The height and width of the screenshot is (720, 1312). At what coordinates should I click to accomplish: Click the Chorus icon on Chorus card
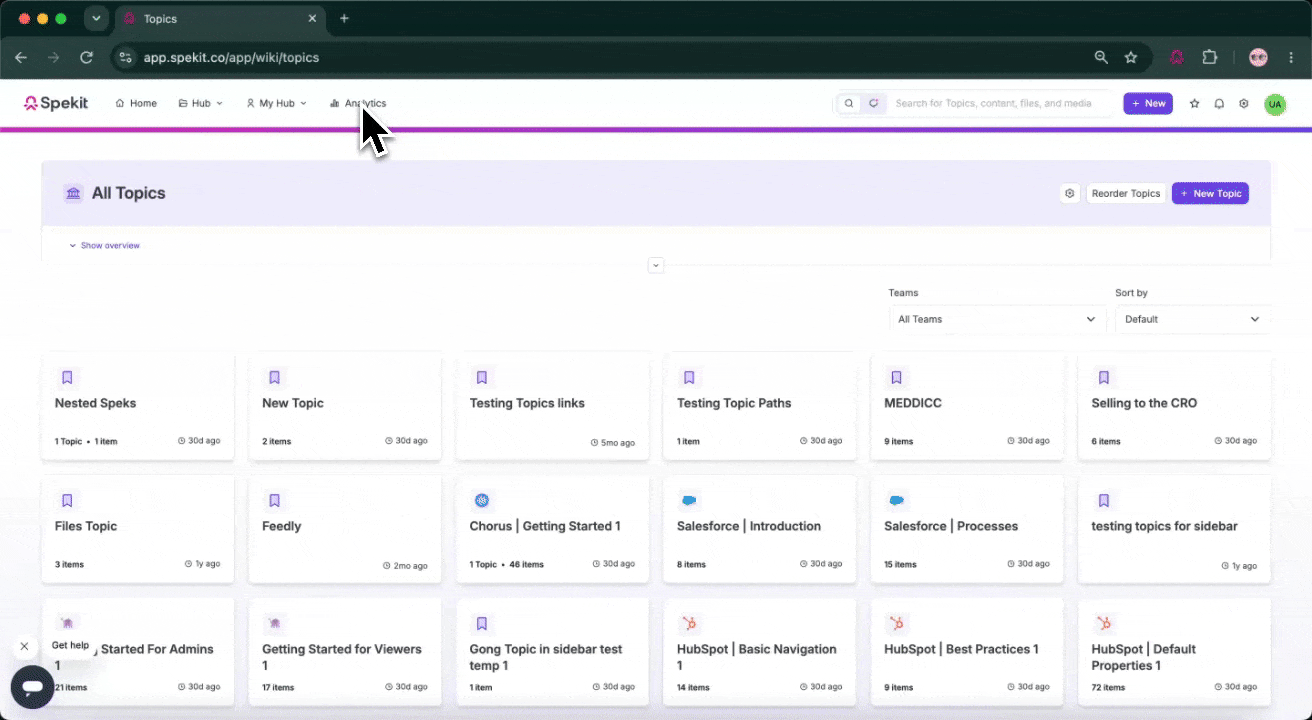[482, 500]
